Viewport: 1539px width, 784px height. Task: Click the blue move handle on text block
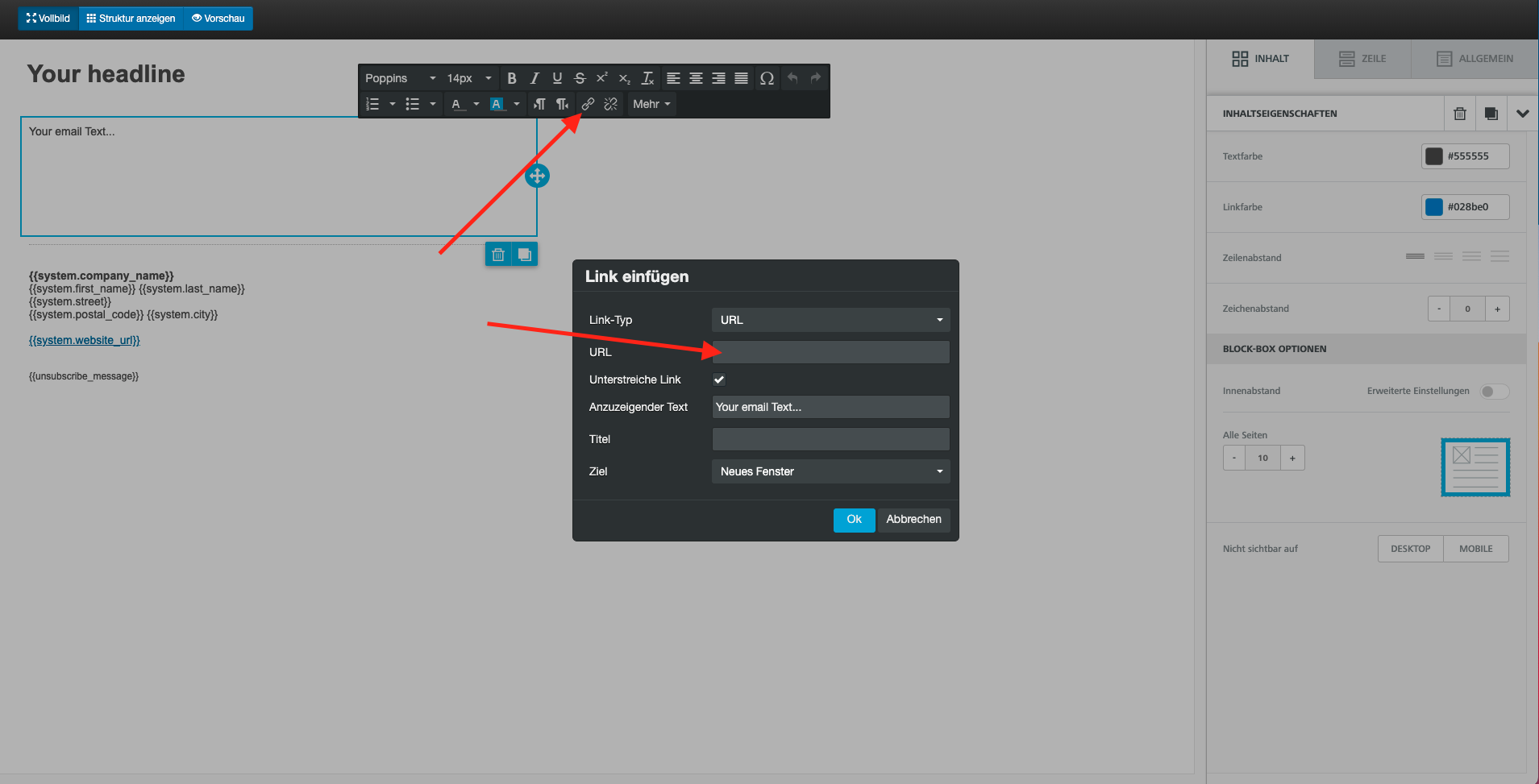(x=537, y=176)
